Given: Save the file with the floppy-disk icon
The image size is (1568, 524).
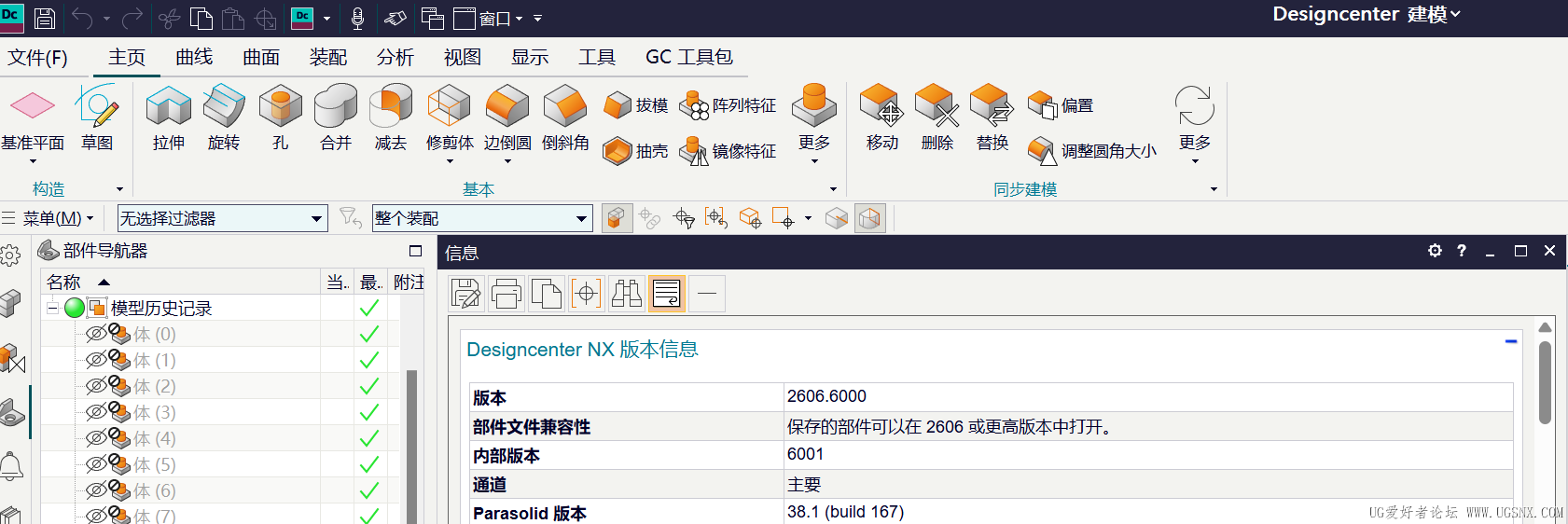Looking at the screenshot, I should pos(45,18).
